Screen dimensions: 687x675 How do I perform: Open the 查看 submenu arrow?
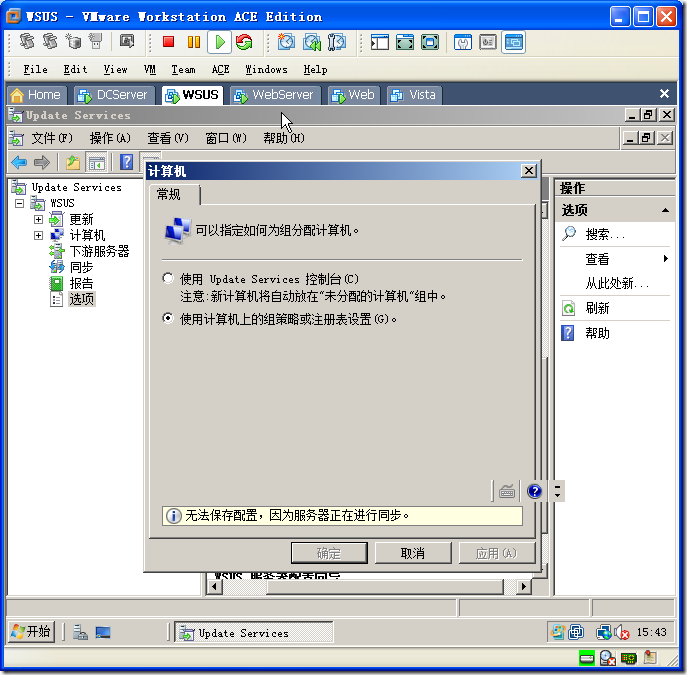[x=666, y=258]
